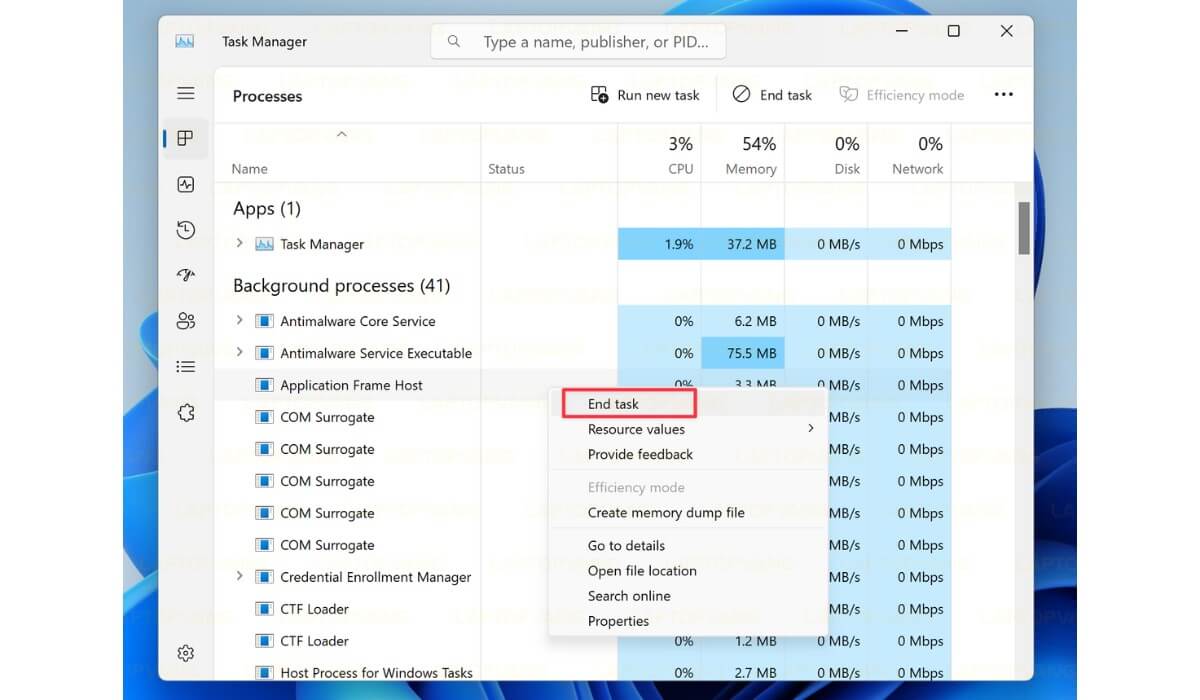This screenshot has height=700, width=1200.
Task: Expand Credential Enrollment Manager row
Action: point(239,576)
